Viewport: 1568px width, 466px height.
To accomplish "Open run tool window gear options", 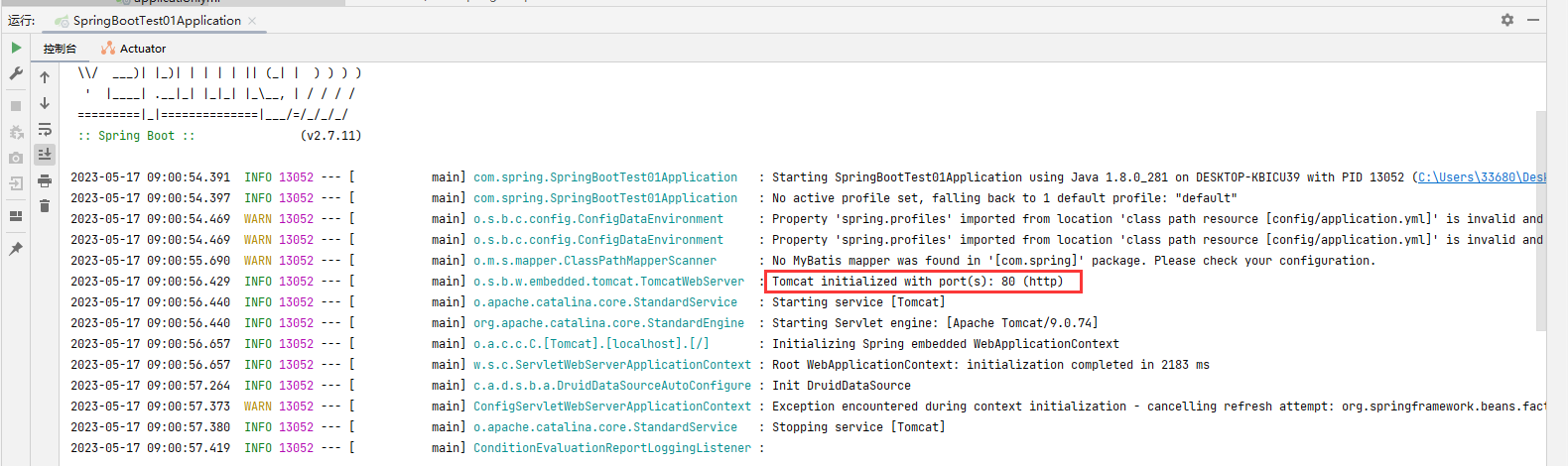I will click(x=1507, y=20).
